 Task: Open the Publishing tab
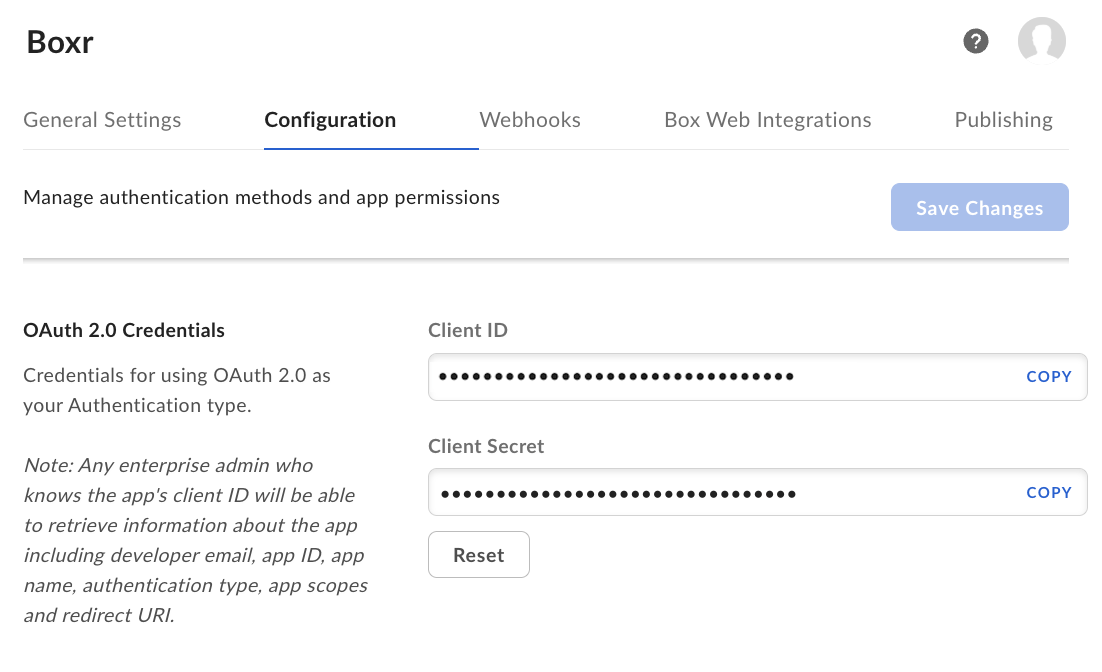coord(1004,119)
